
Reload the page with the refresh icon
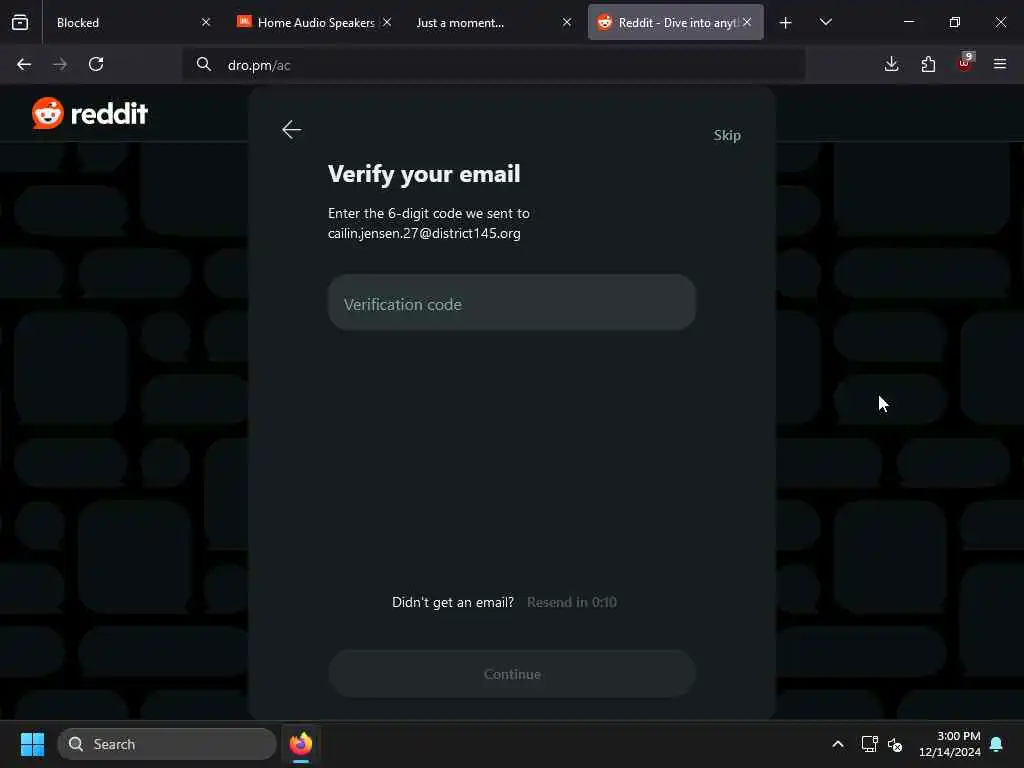click(x=96, y=64)
